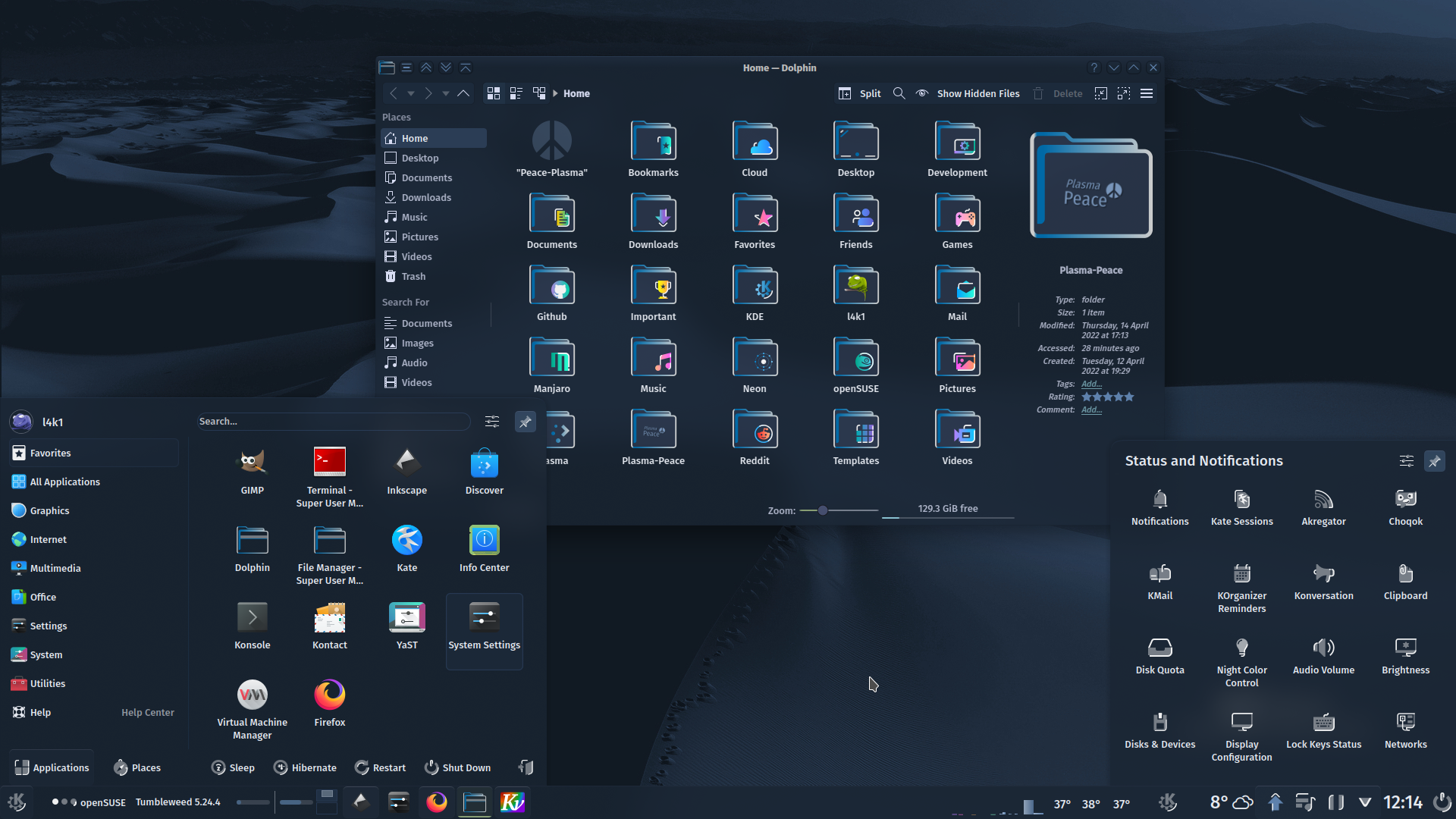Pin the Status and Notifications panel

click(x=1434, y=461)
